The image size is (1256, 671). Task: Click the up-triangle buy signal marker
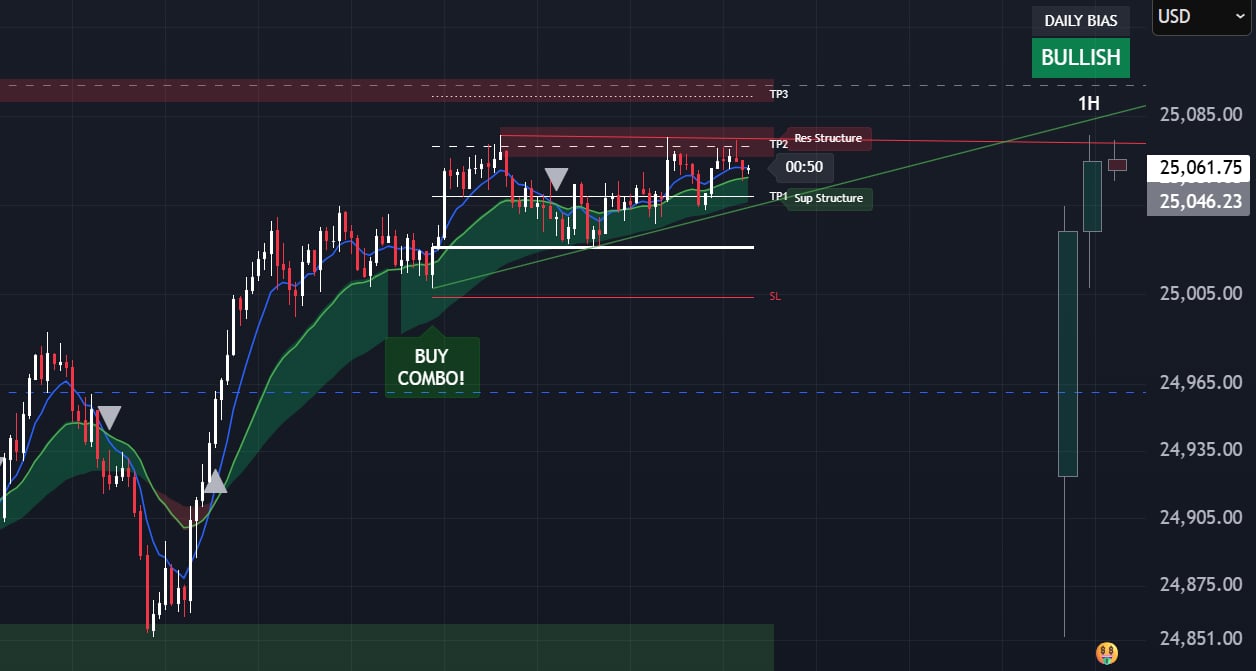tap(215, 481)
